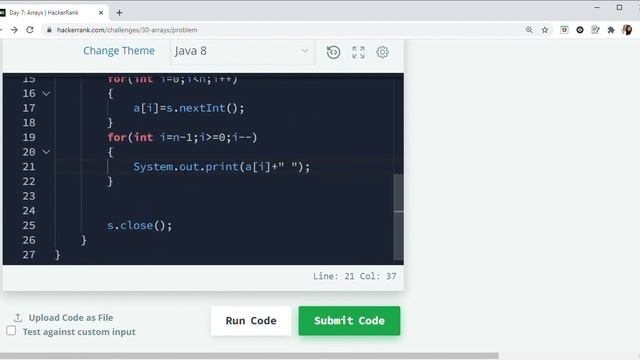Click the Change Theme link
This screenshot has height=360, width=640.
119,51
